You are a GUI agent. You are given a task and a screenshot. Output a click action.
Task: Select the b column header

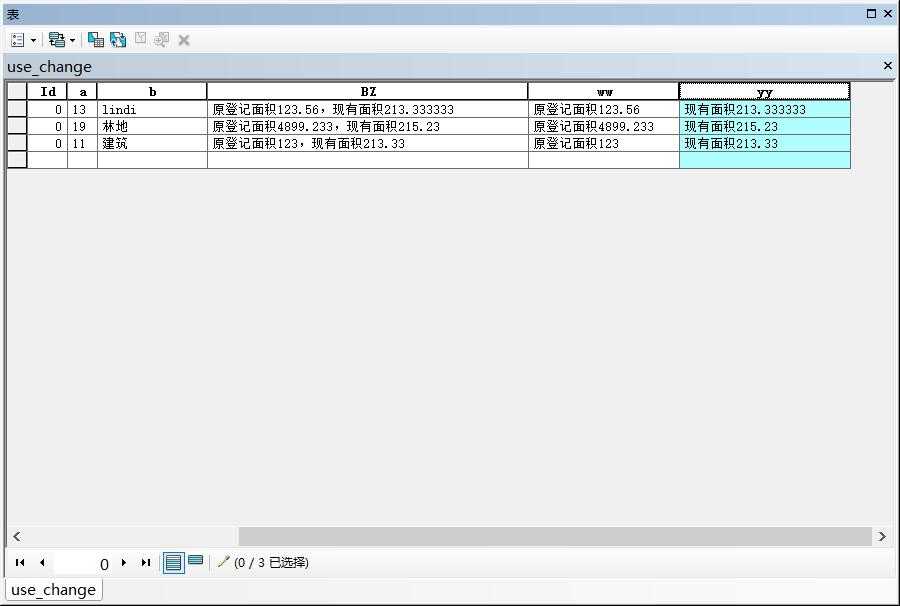click(152, 91)
